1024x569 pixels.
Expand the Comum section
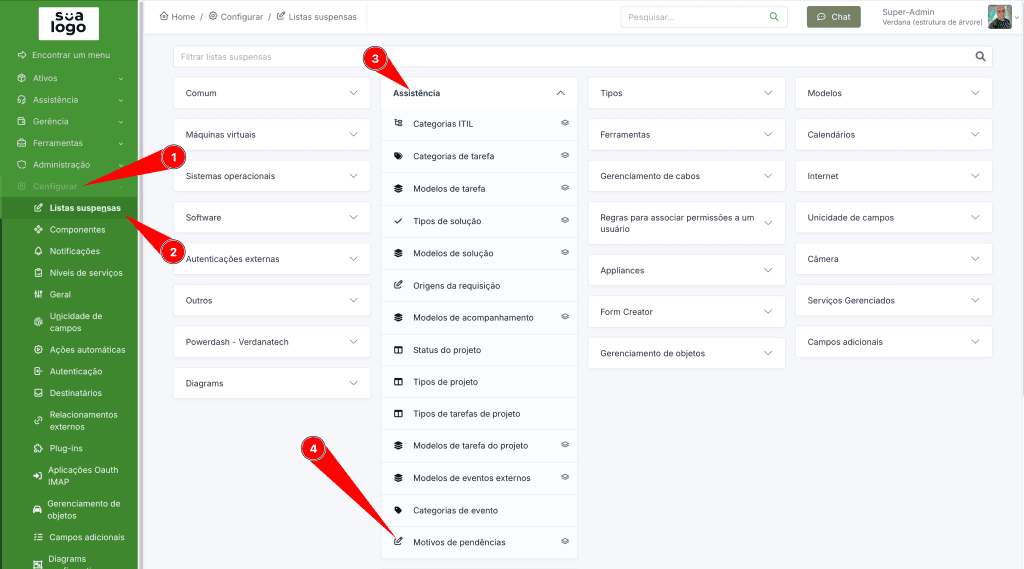tap(272, 93)
